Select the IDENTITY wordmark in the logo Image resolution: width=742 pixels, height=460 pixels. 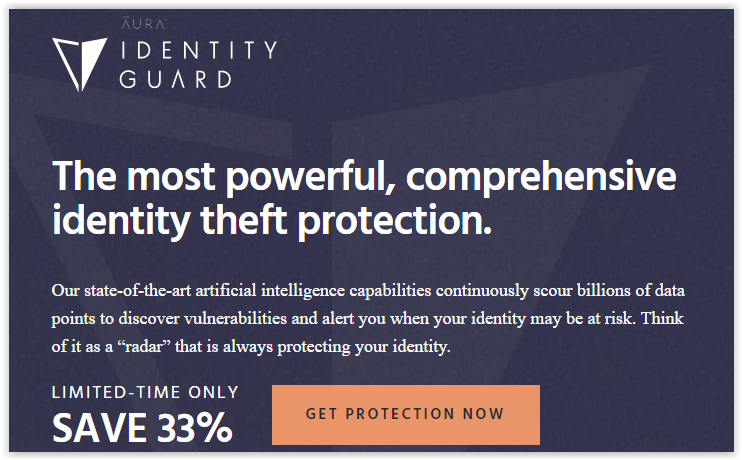pos(199,50)
